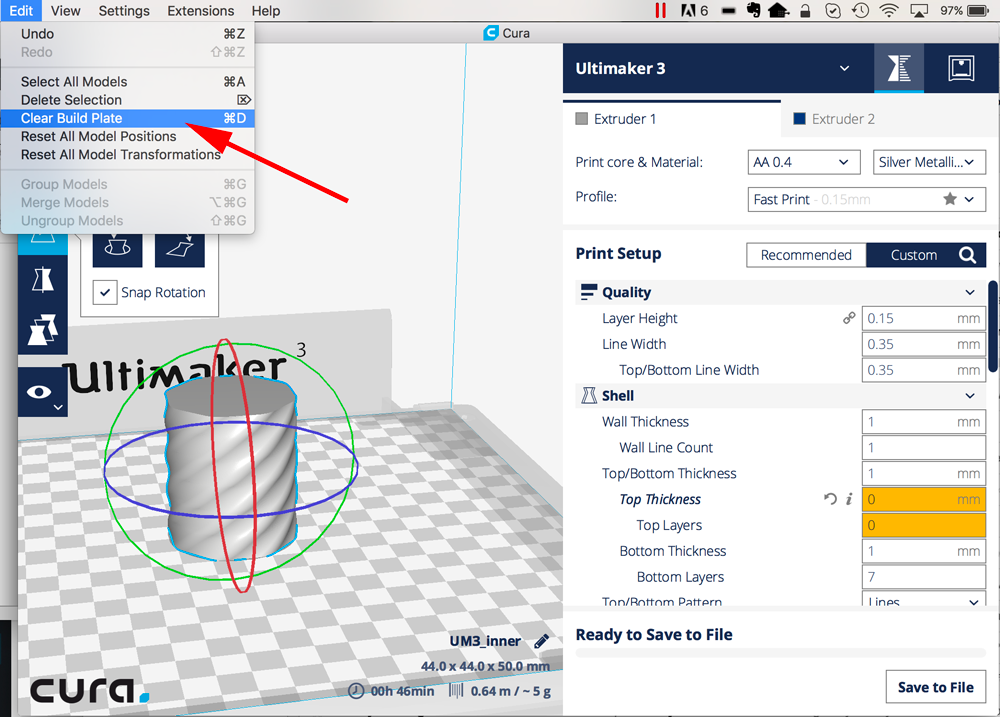Toggle the Snap Rotation checkbox
Viewport: 1000px width, 717px height.
105,293
